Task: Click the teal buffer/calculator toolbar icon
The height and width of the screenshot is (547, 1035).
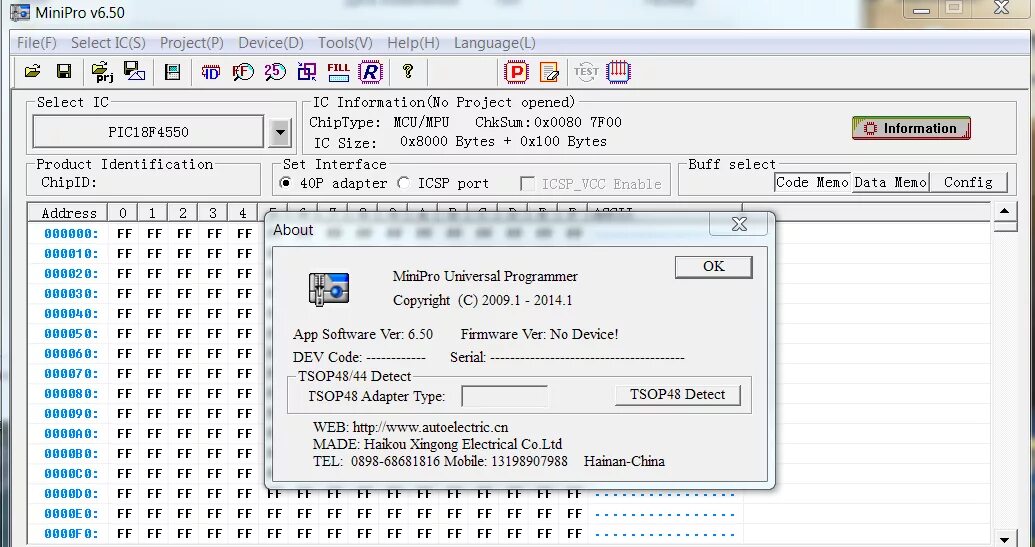Action: pos(172,72)
